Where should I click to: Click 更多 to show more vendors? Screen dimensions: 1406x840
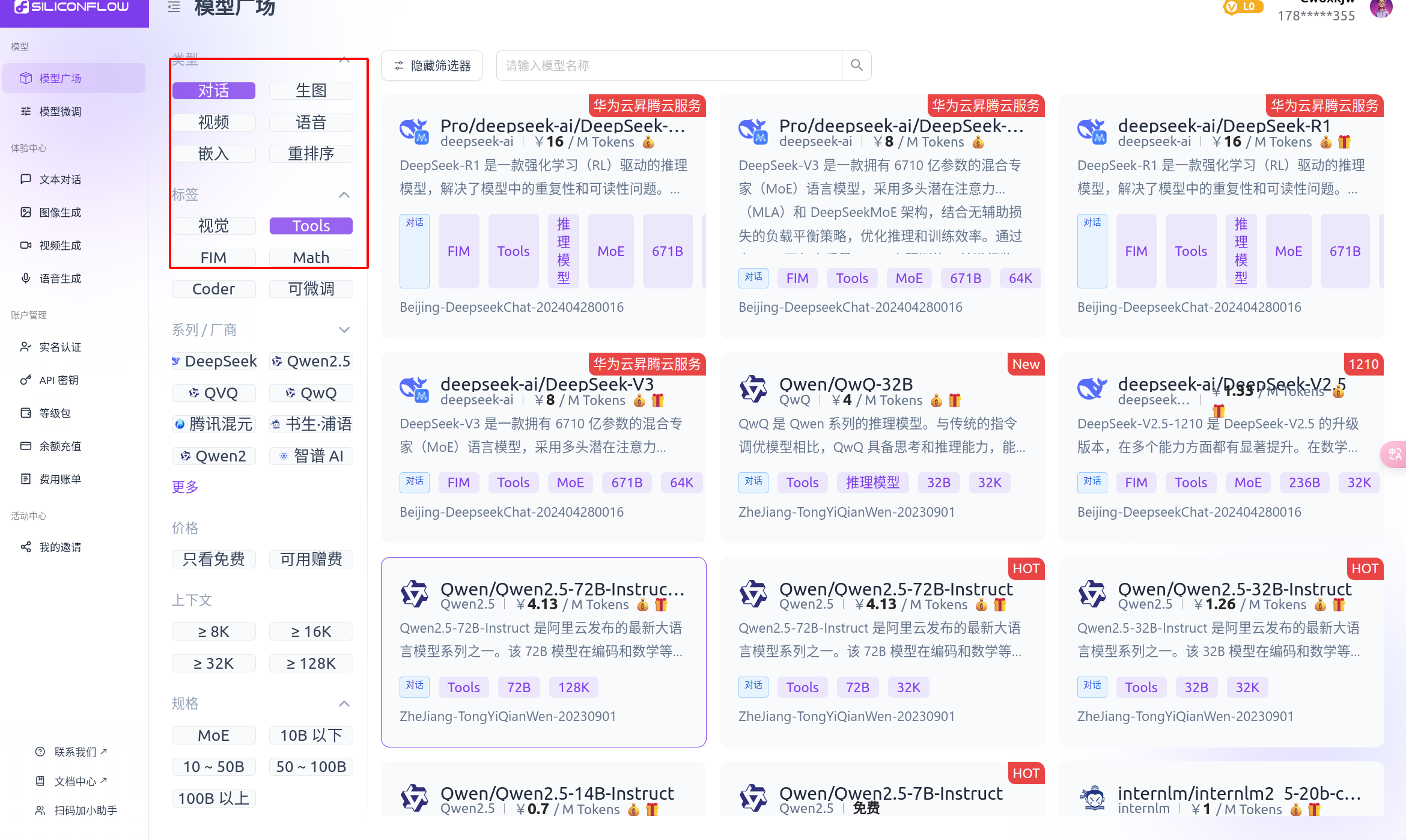pyautogui.click(x=185, y=487)
